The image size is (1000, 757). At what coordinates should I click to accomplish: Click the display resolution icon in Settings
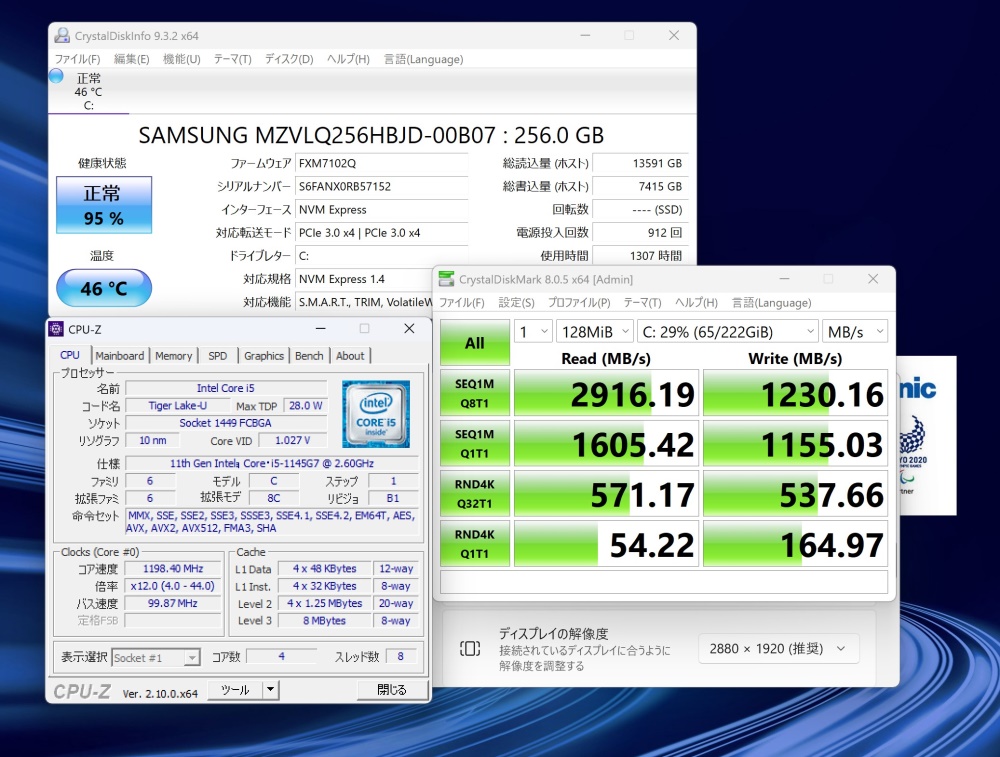[x=470, y=649]
